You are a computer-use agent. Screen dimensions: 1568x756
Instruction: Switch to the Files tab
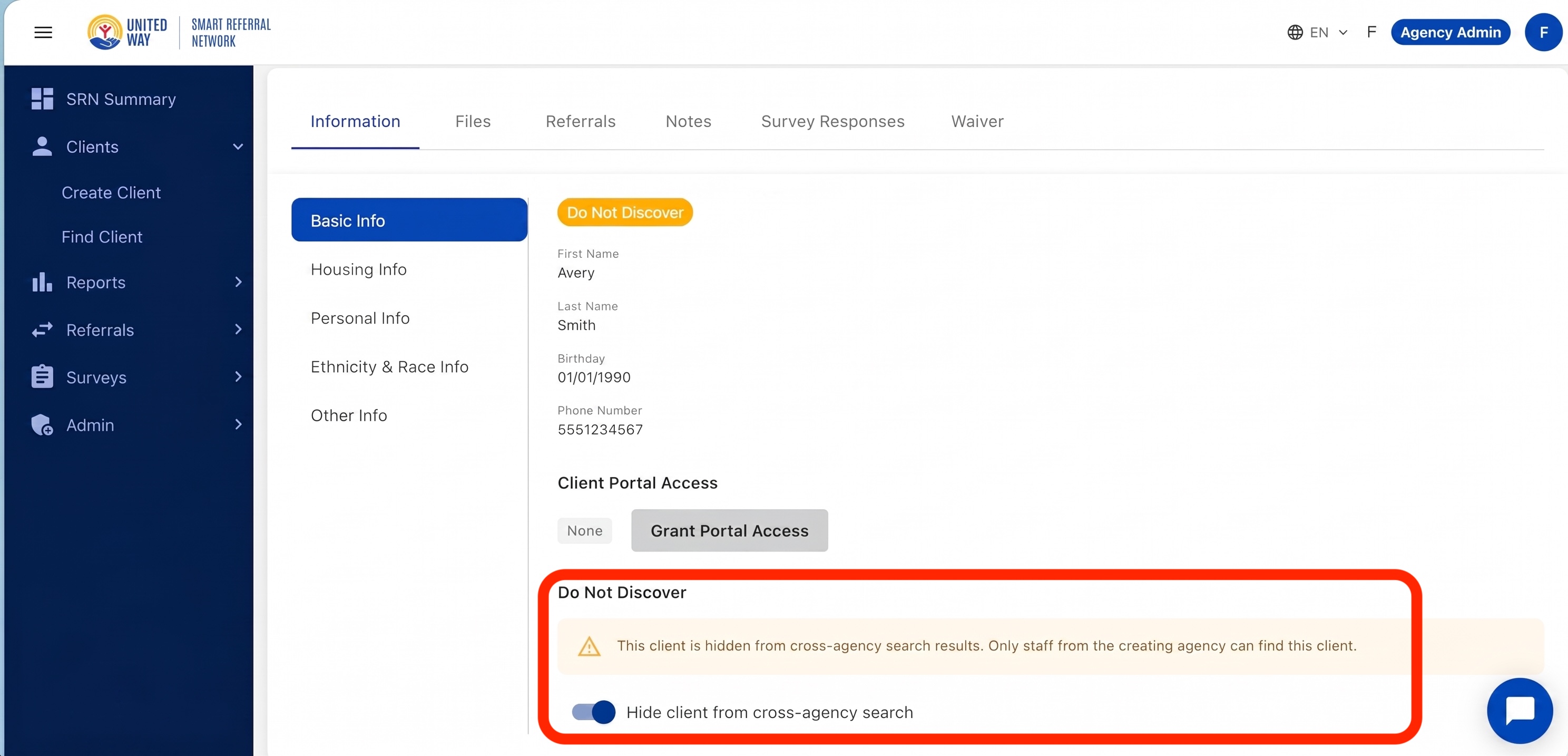(473, 122)
